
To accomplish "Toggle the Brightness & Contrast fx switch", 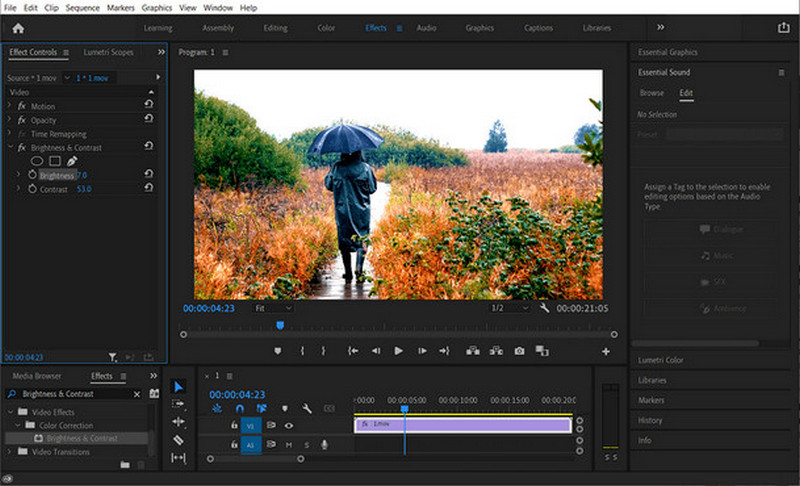I will (x=22, y=147).
